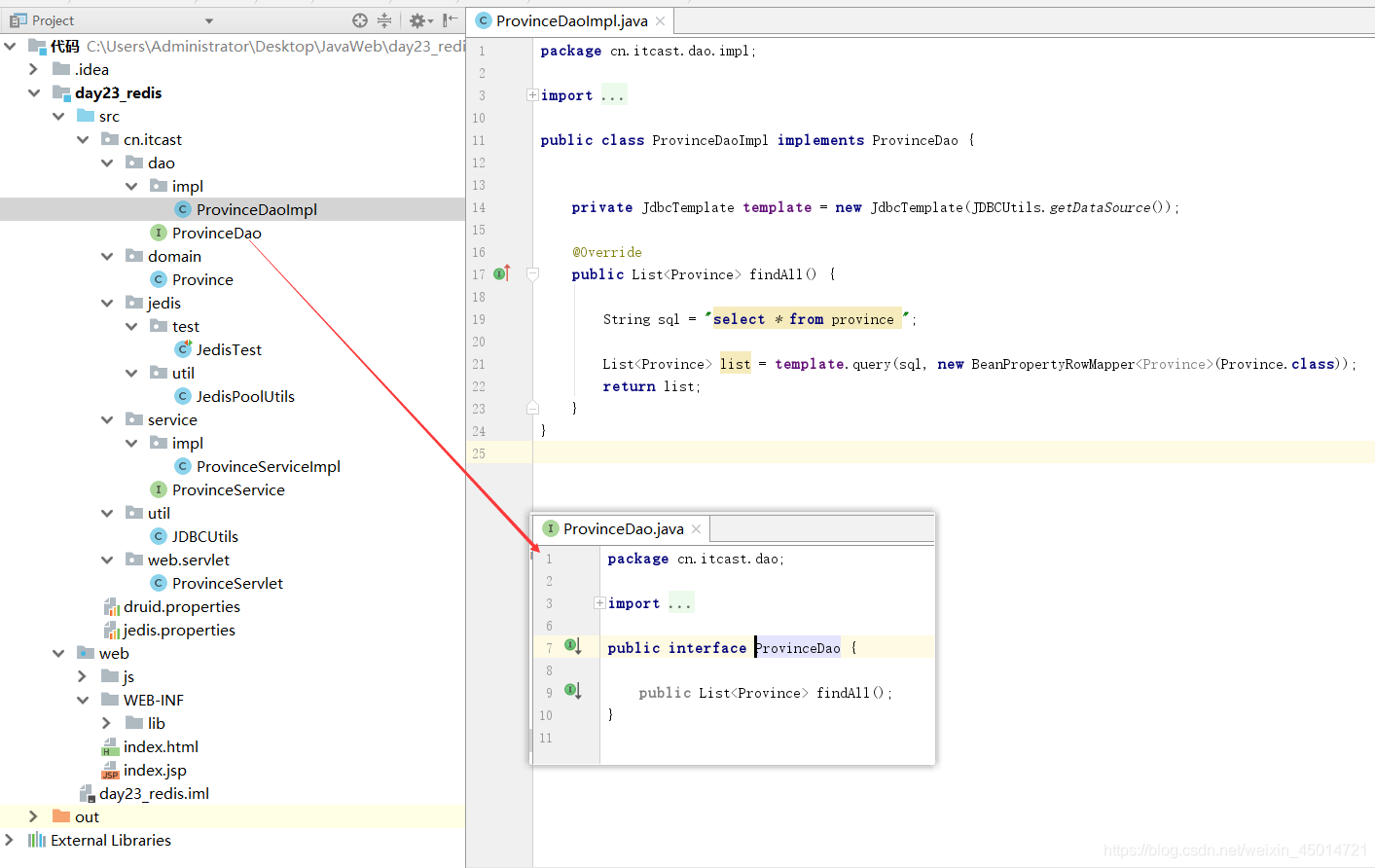Click the ProvinceDao interface name in popup editor

798,648
